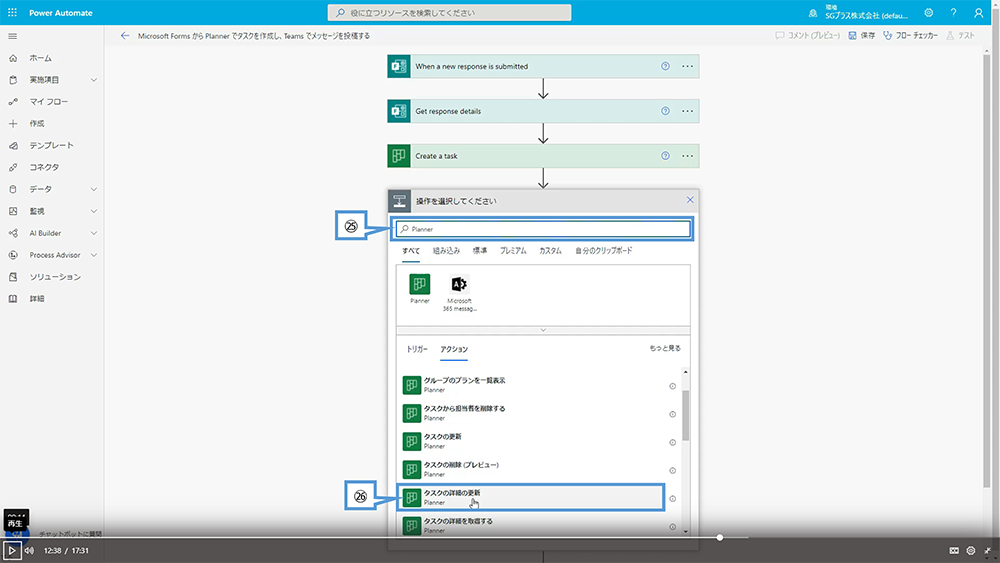This screenshot has width=1000, height=563.
Task: Click the back arrow beside flow title
Action: (124, 36)
